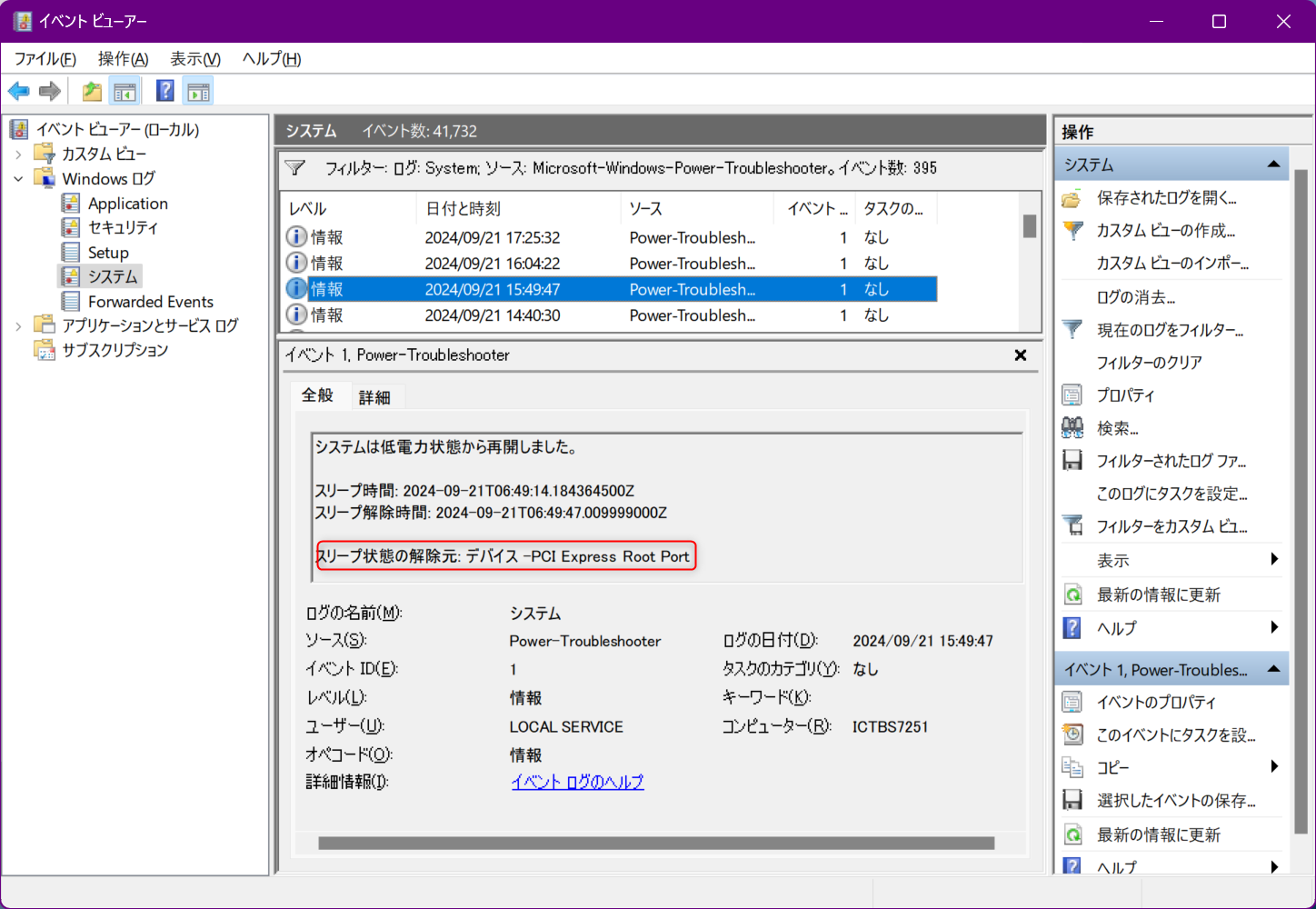1316x909 pixels.
Task: Click computer name ICTBS7251 value
Action: pyautogui.click(x=890, y=727)
